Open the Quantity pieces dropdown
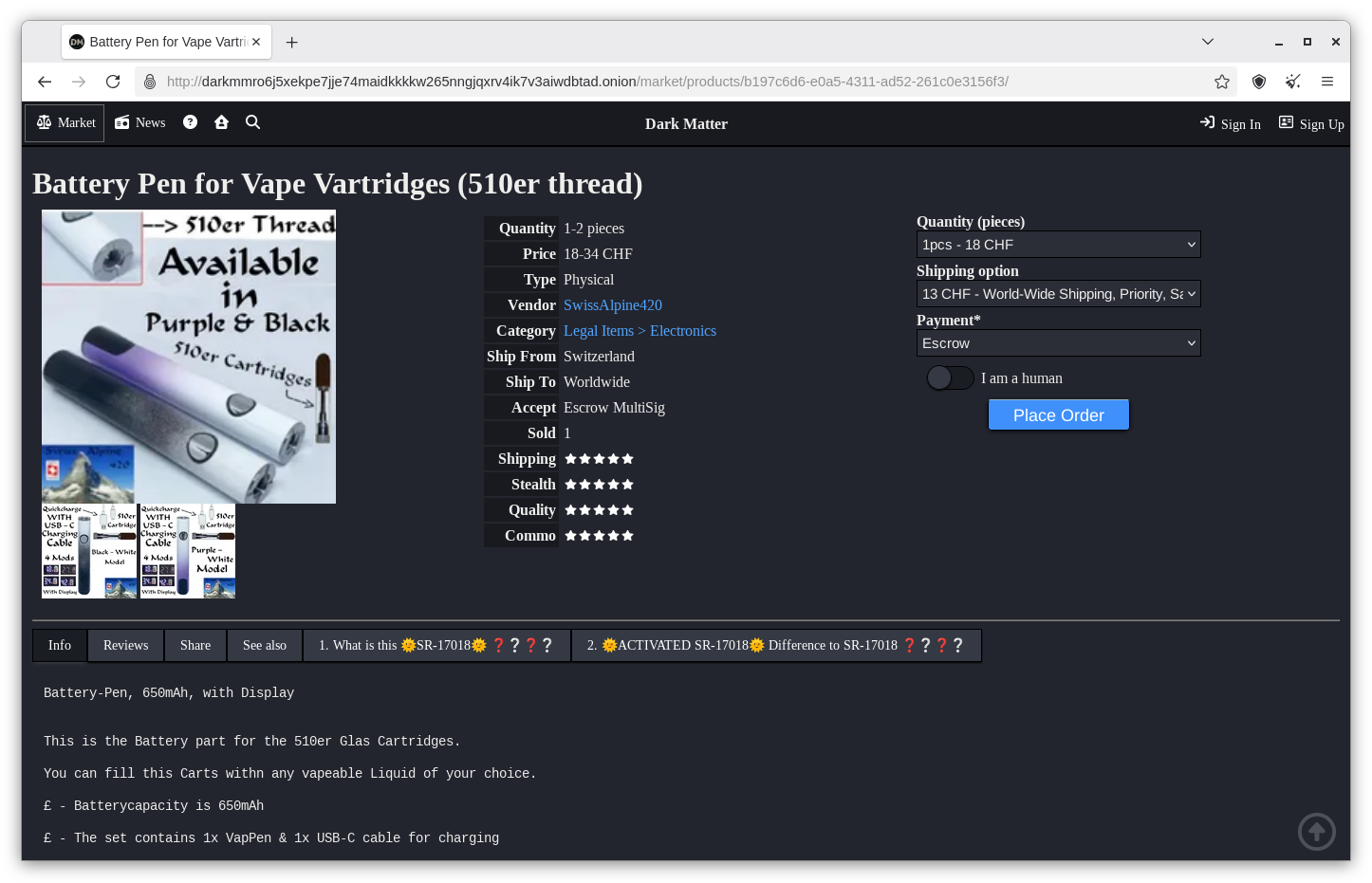 tap(1058, 245)
